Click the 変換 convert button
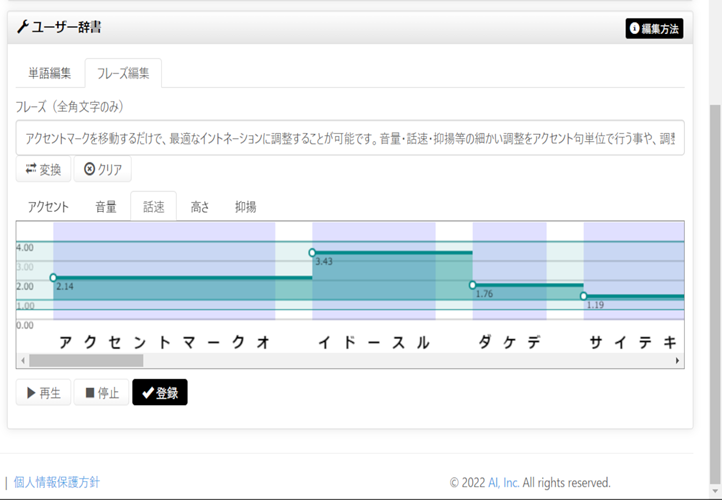722x500 pixels. tap(43, 169)
